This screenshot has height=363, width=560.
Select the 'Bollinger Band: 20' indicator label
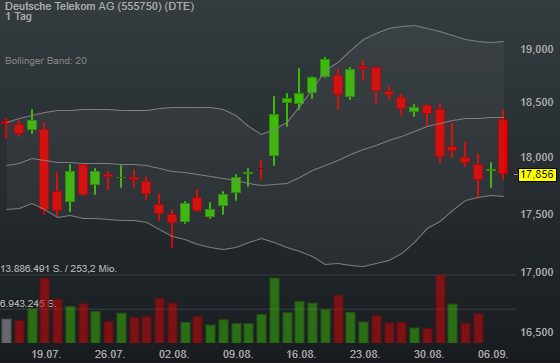46,61
